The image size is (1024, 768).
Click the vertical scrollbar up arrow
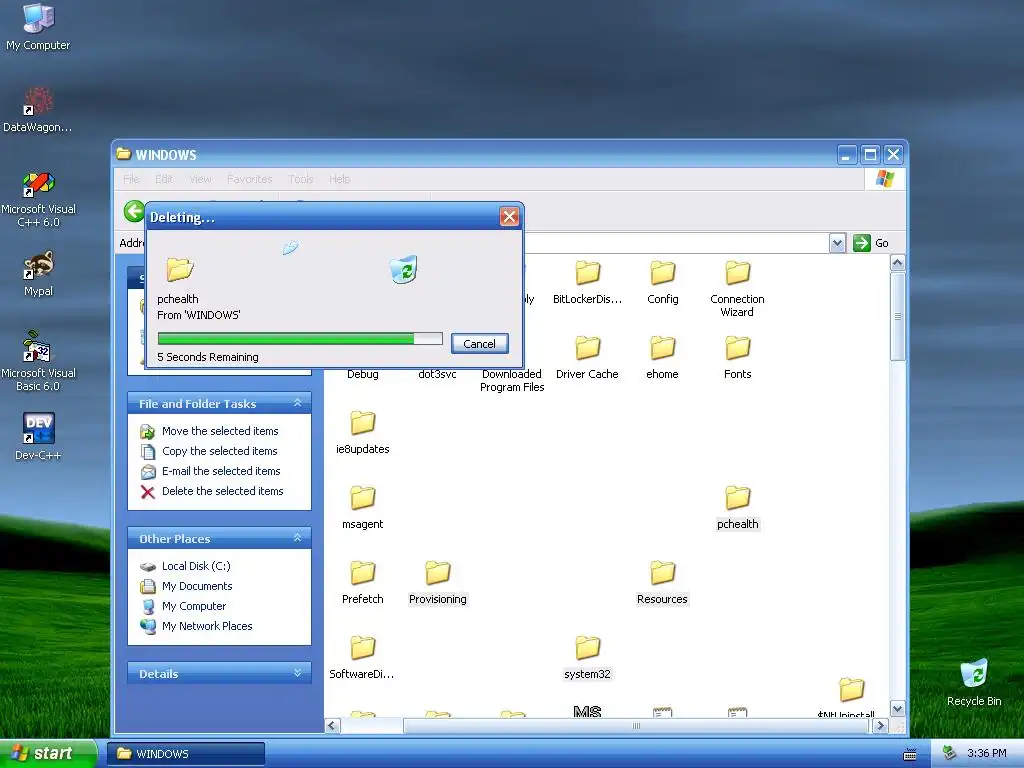click(898, 263)
